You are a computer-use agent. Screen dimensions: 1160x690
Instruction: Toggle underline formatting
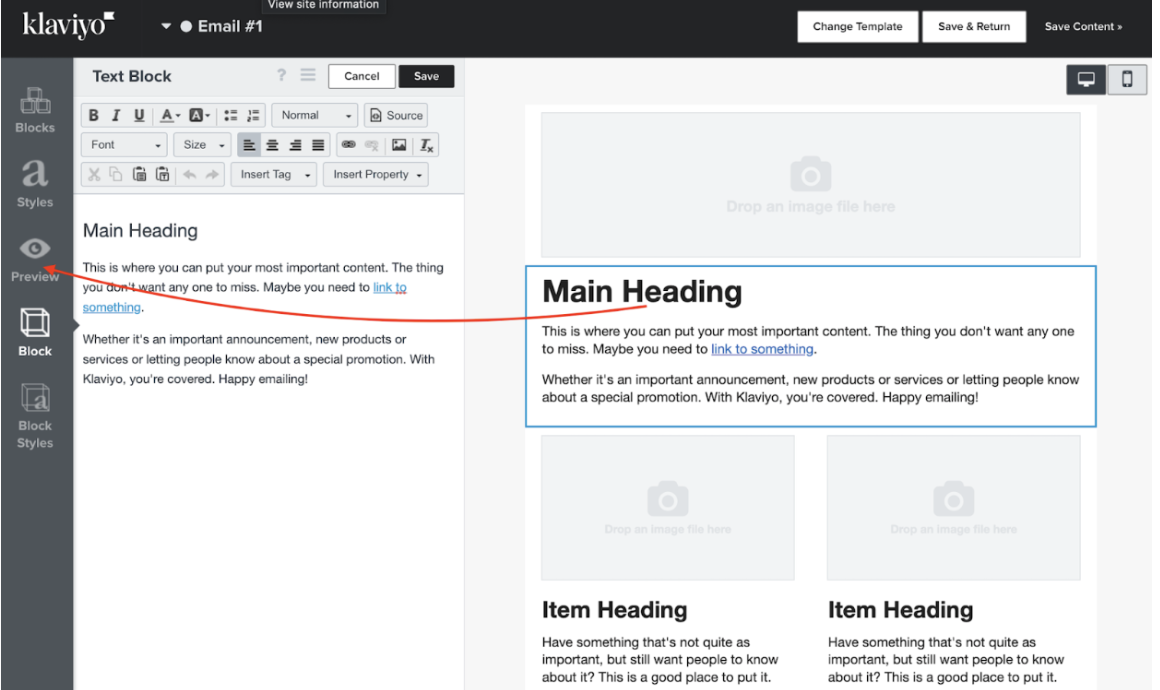click(139, 115)
